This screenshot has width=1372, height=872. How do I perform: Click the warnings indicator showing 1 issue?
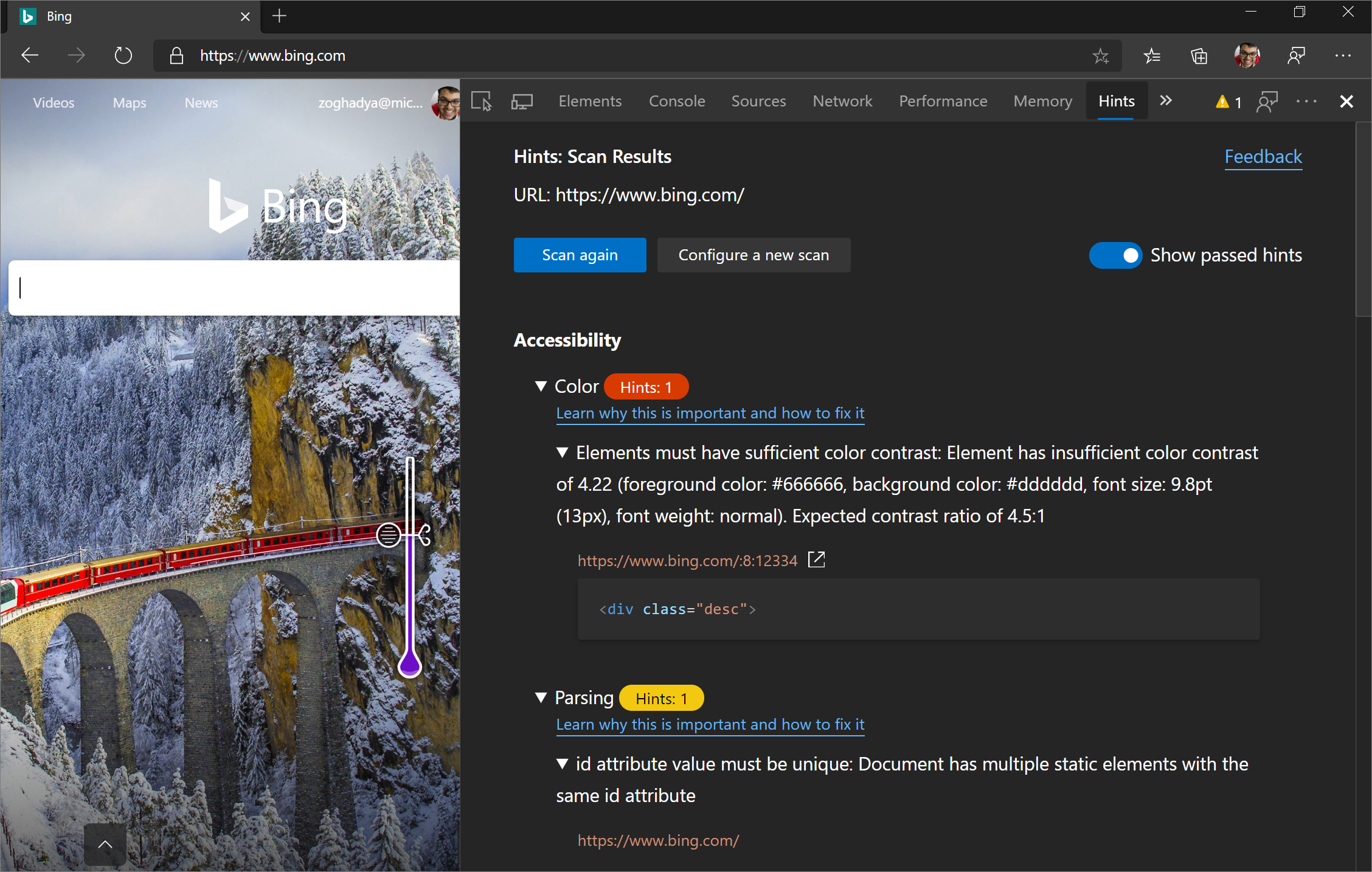pos(1227,102)
